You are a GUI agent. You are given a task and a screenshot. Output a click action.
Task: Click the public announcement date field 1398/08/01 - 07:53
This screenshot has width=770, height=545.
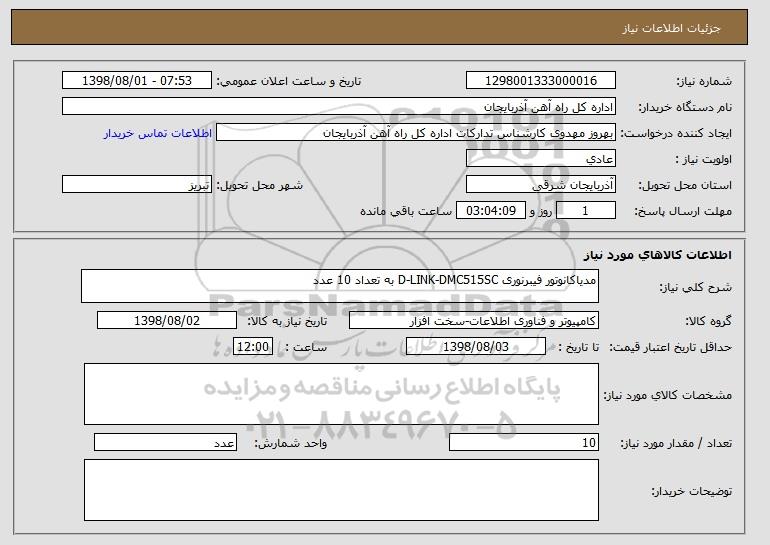point(137,81)
